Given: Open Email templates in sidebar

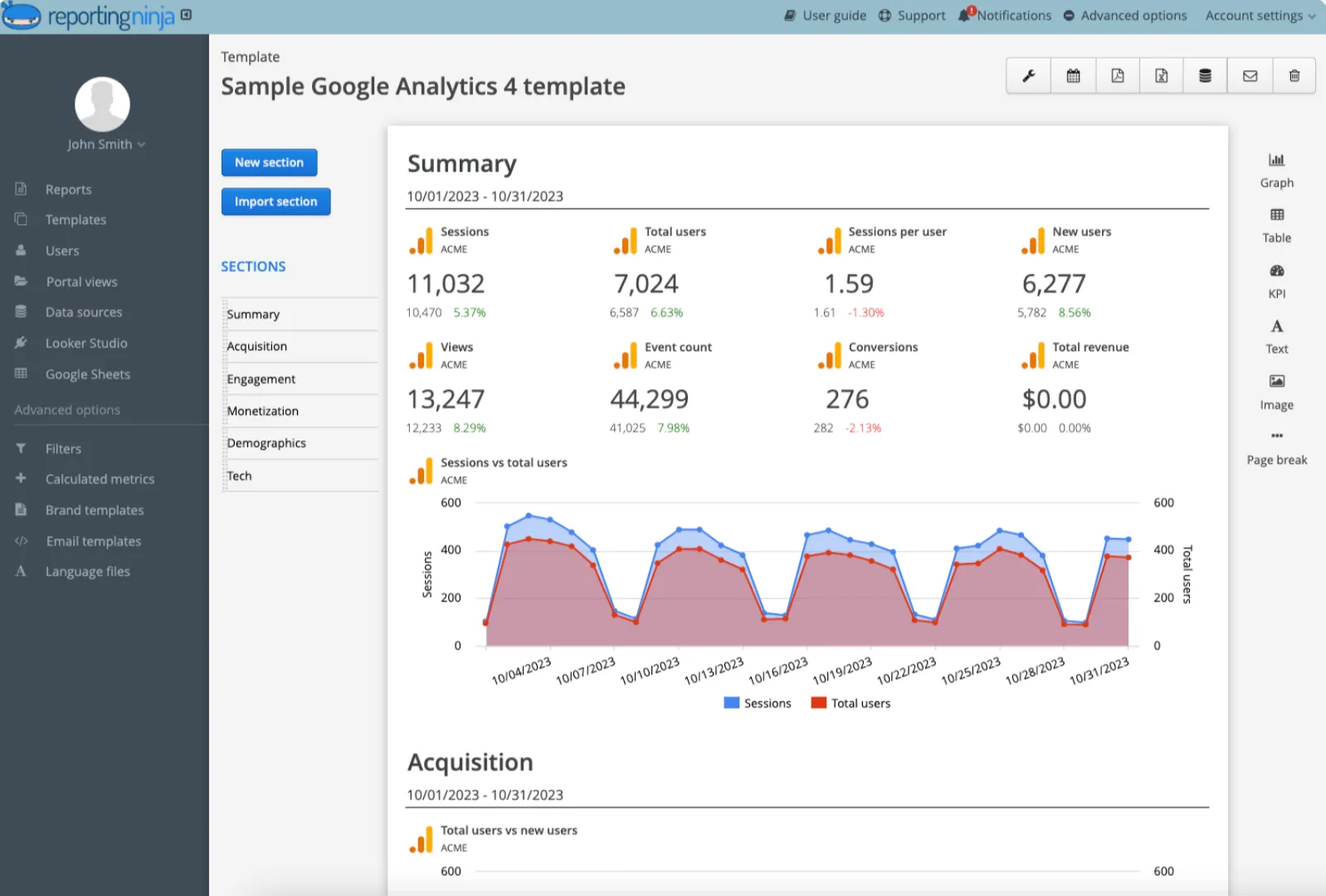Looking at the screenshot, I should (x=94, y=541).
